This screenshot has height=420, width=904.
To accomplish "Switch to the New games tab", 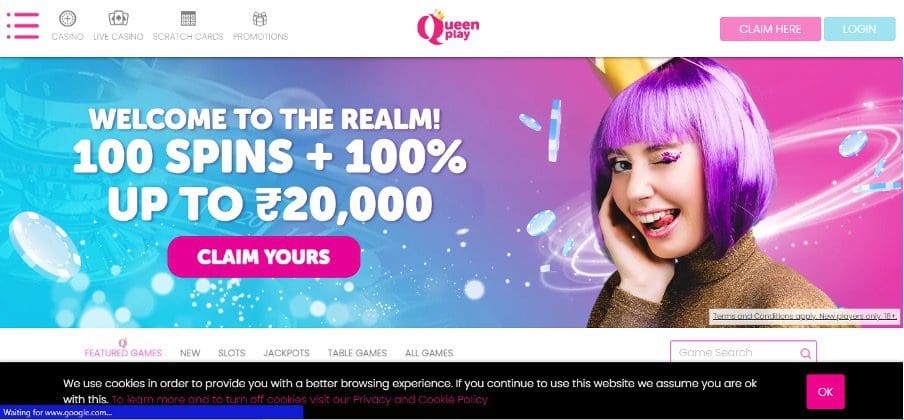I will pyautogui.click(x=190, y=352).
